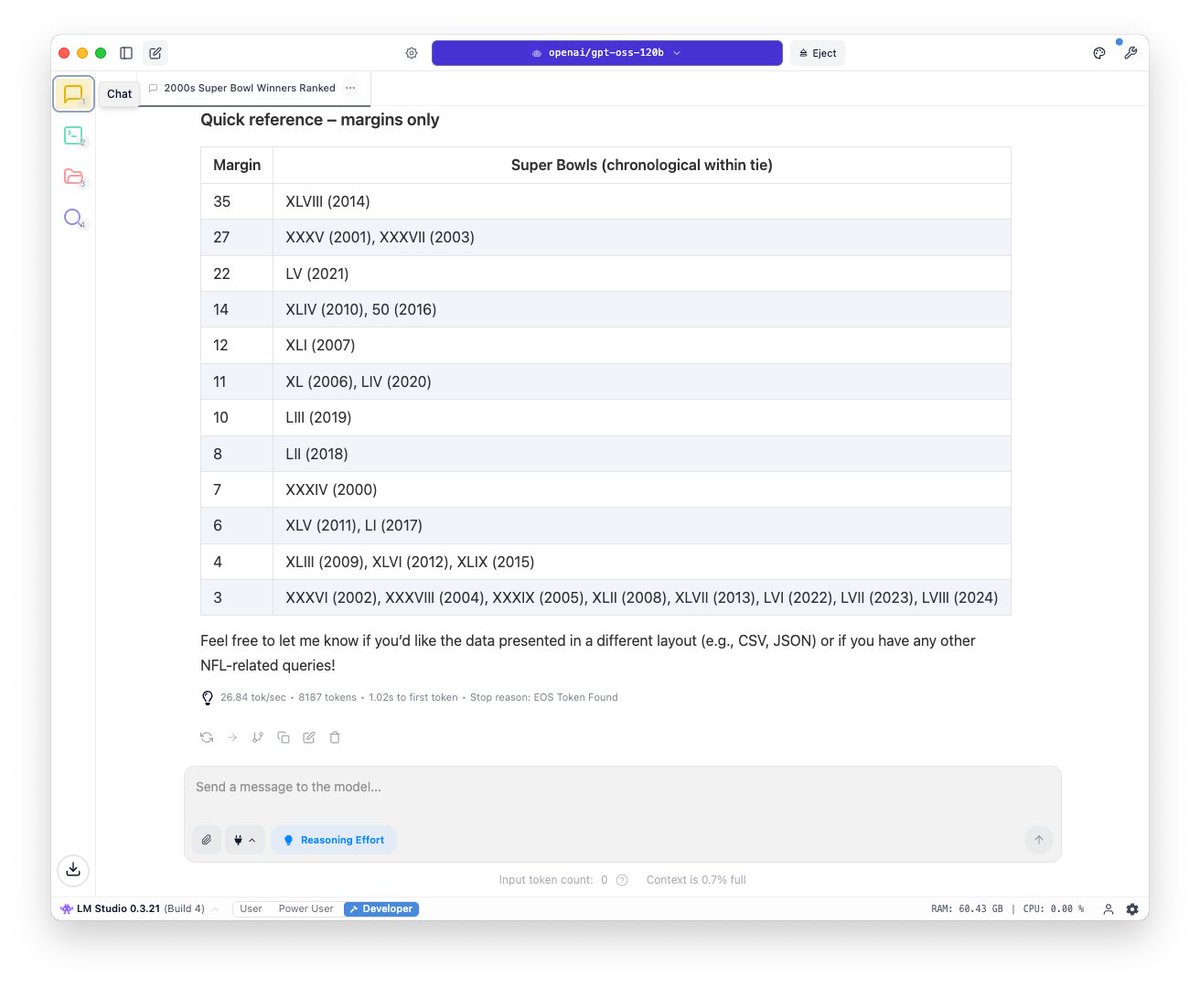The image size is (1200, 988).
Task: Regenerate the model's response
Action: click(x=206, y=737)
